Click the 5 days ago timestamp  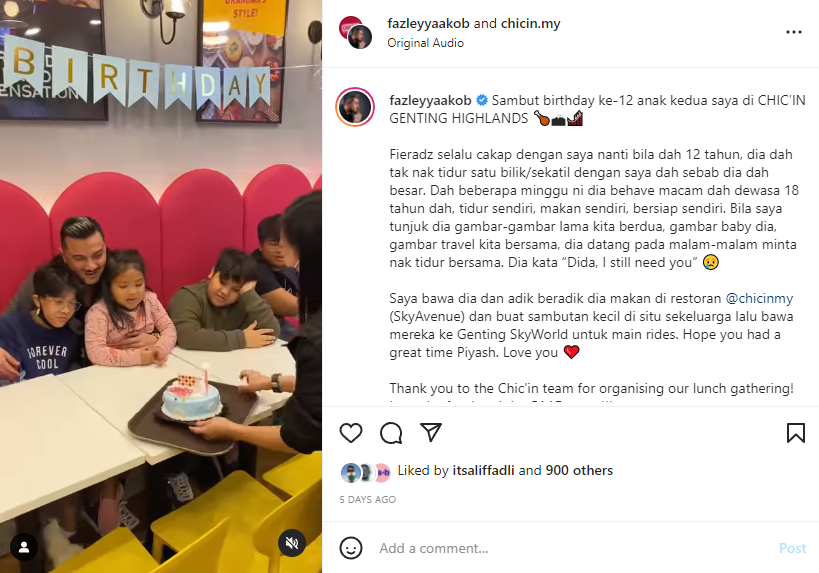coord(368,499)
